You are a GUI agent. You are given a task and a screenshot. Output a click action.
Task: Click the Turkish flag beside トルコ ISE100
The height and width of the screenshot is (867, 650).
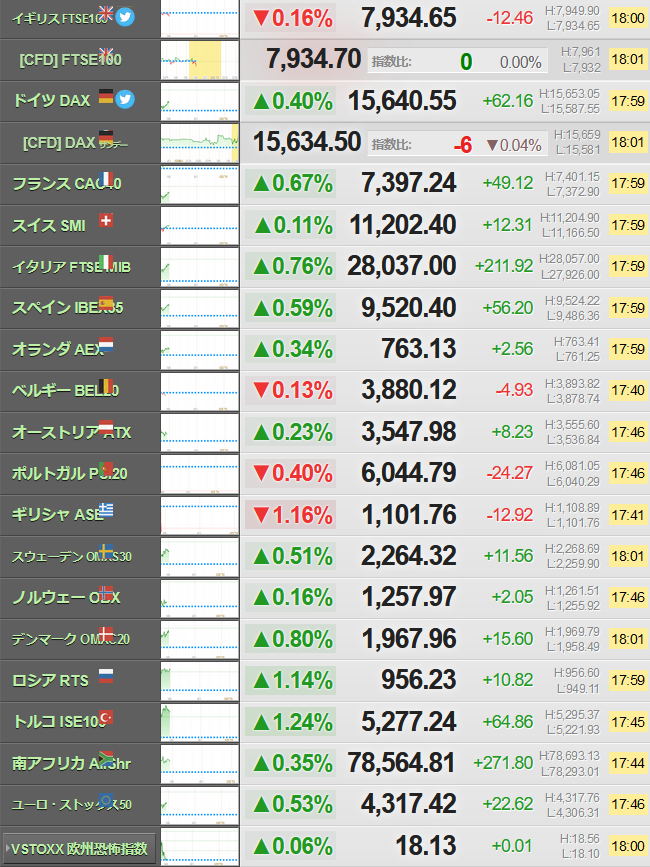tap(106, 717)
